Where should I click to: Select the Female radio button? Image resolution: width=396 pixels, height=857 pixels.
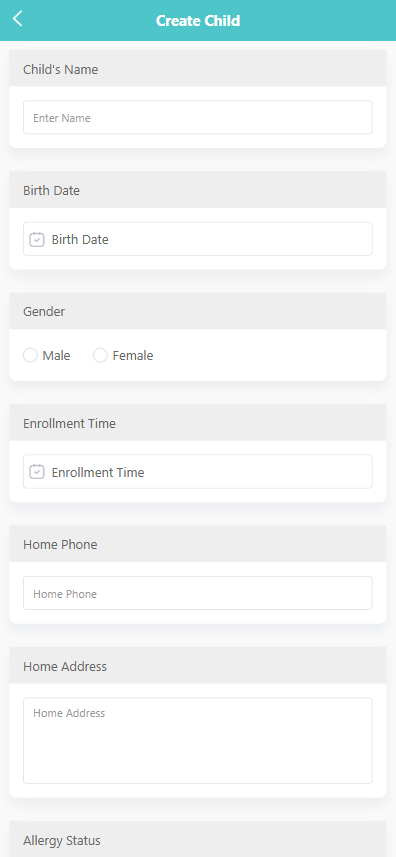[x=100, y=355]
